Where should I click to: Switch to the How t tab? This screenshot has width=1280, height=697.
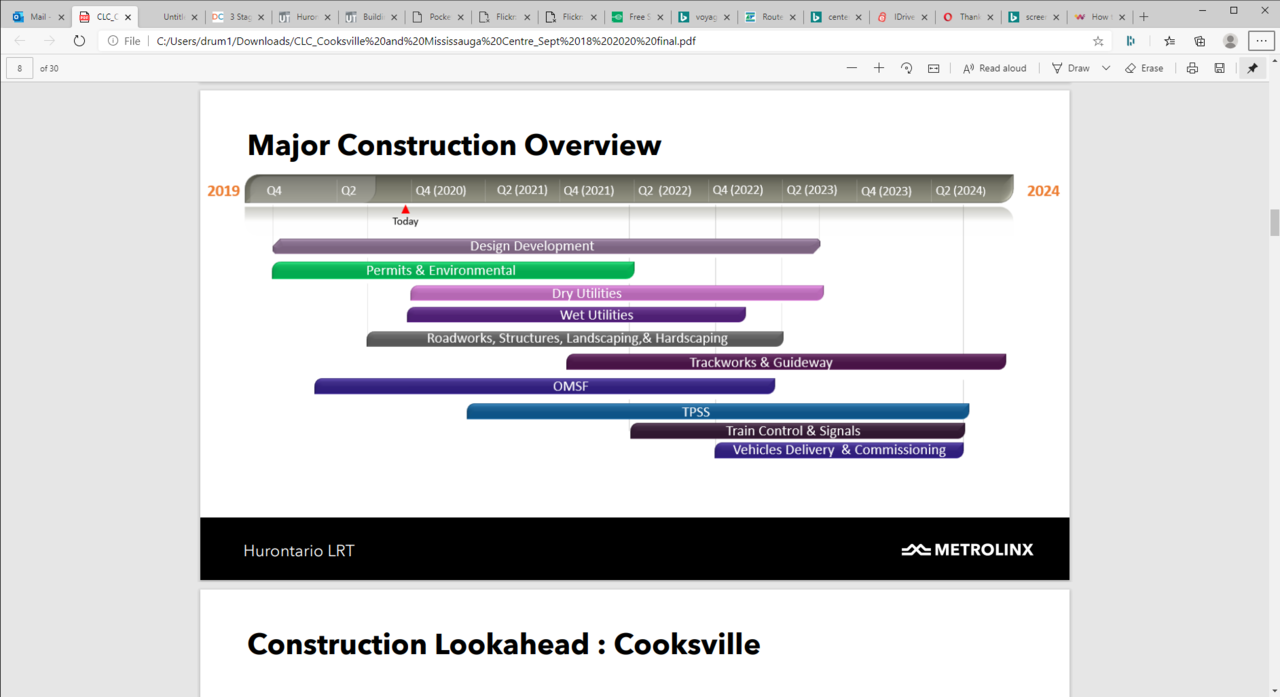click(x=1098, y=17)
